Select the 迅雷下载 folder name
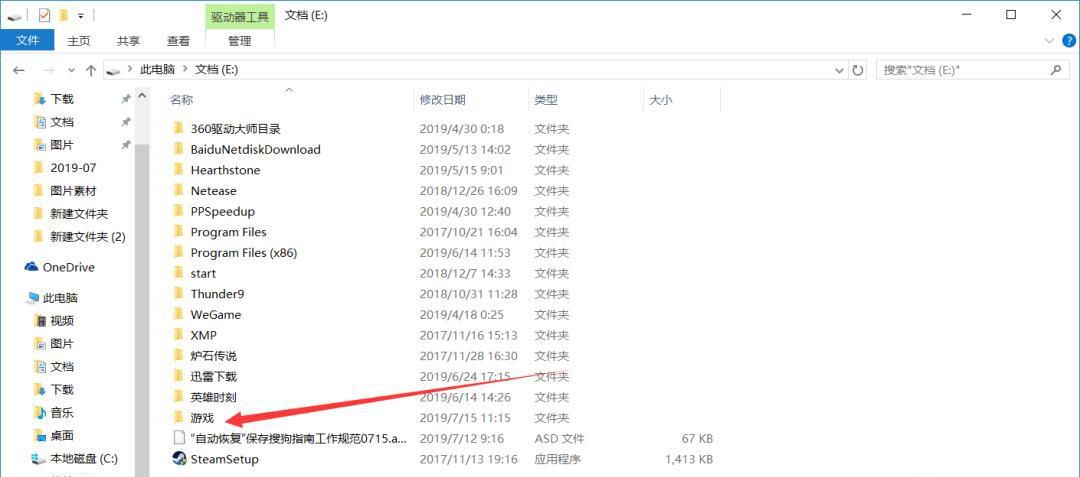This screenshot has width=1080, height=477. tap(214, 377)
